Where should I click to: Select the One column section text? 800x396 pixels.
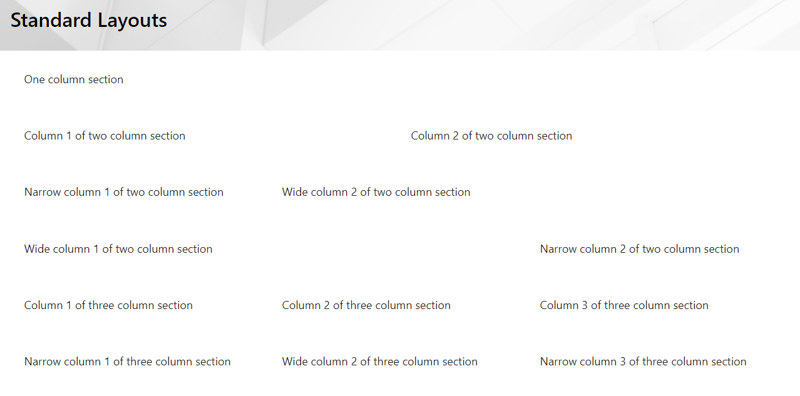pyautogui.click(x=73, y=79)
